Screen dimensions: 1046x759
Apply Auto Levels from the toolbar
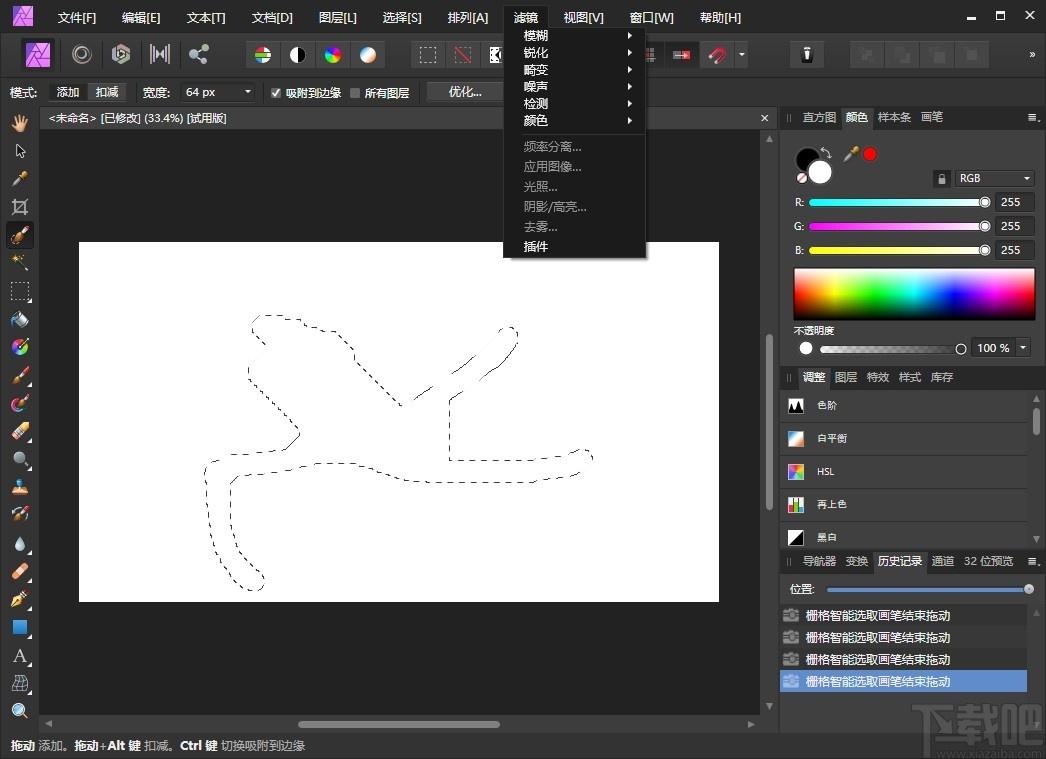263,55
